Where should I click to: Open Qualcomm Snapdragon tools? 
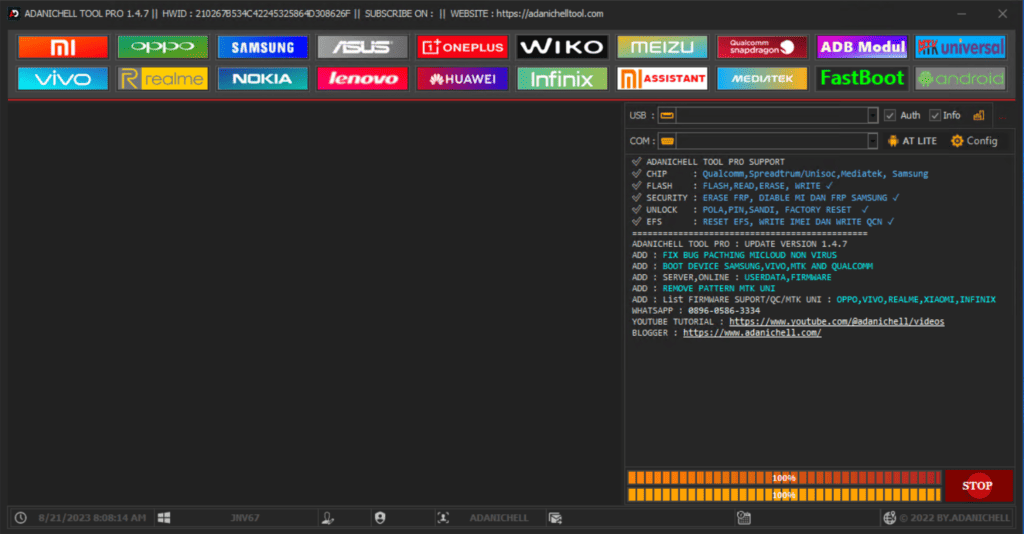762,47
